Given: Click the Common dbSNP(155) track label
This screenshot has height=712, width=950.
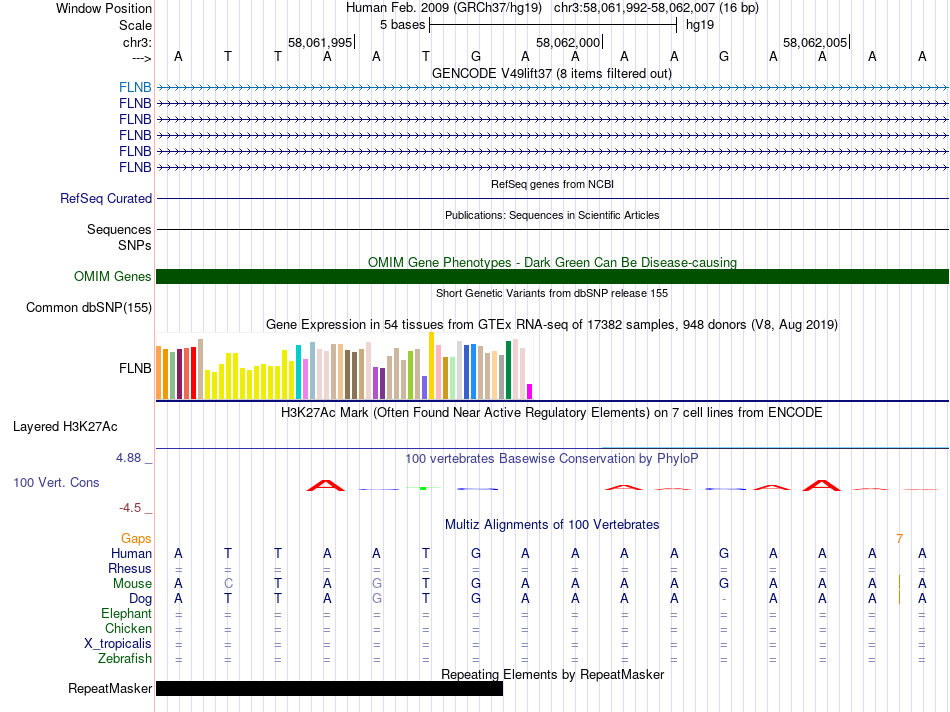Looking at the screenshot, I should pyautogui.click(x=89, y=307).
